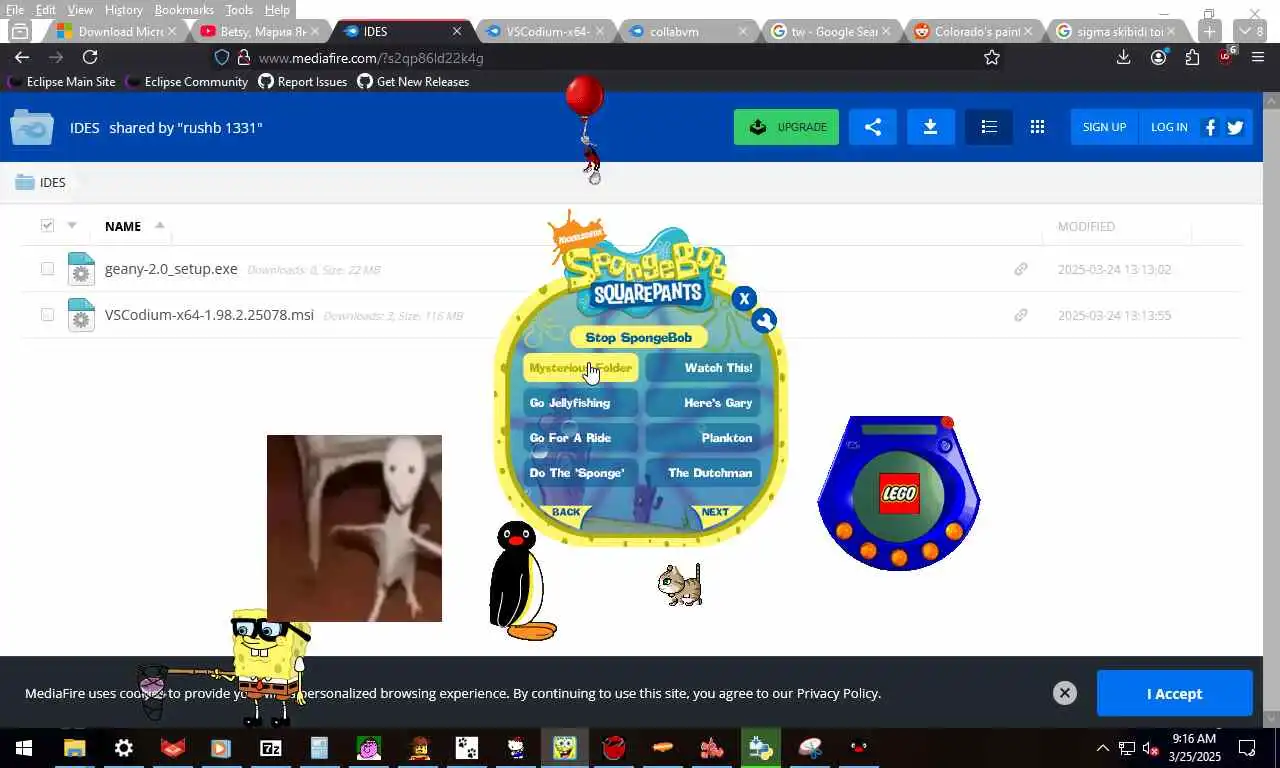Switch to the Download Microsoft tab
The height and width of the screenshot is (768, 1280).
pos(117,31)
